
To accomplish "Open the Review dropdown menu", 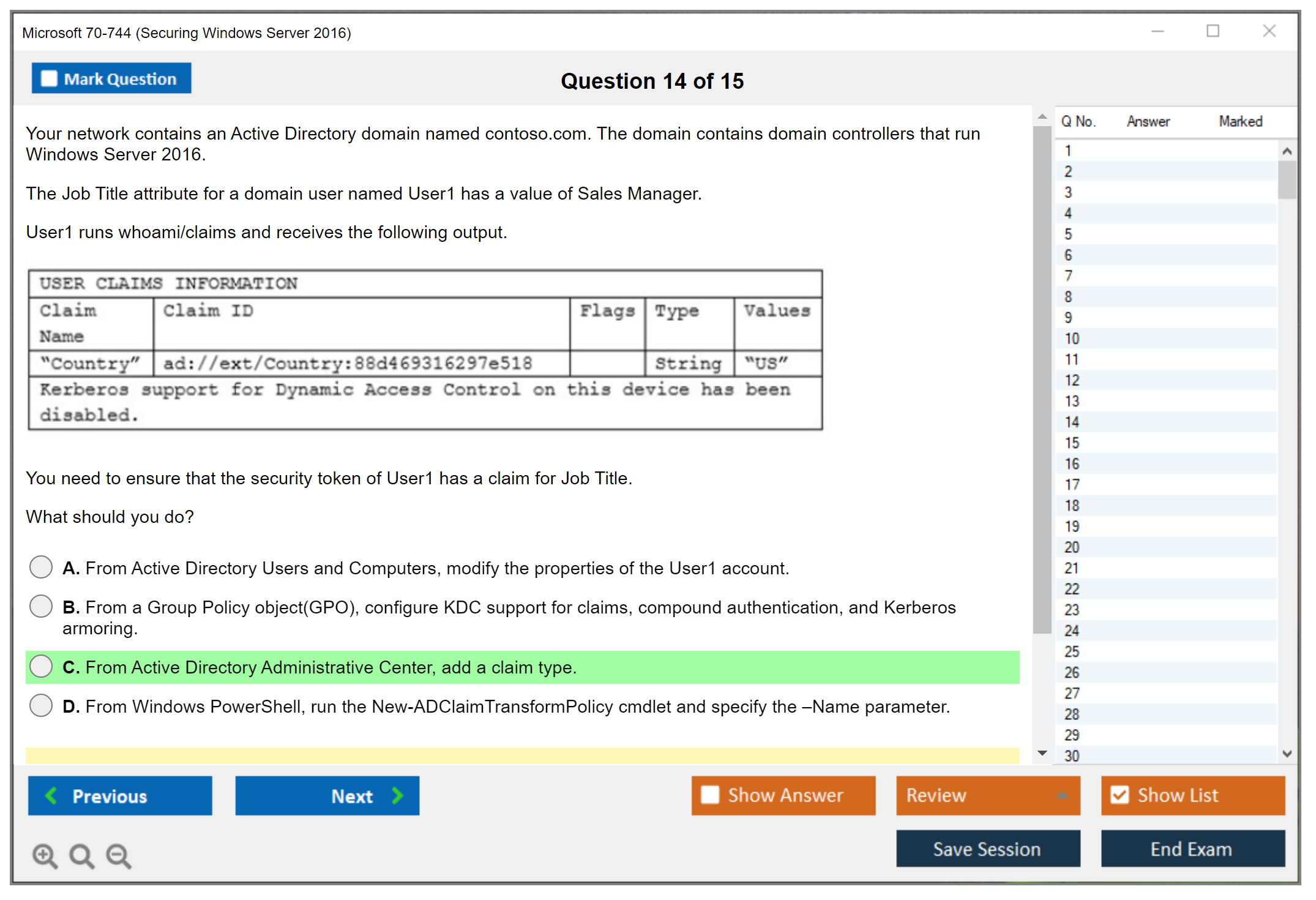I will [x=1062, y=795].
